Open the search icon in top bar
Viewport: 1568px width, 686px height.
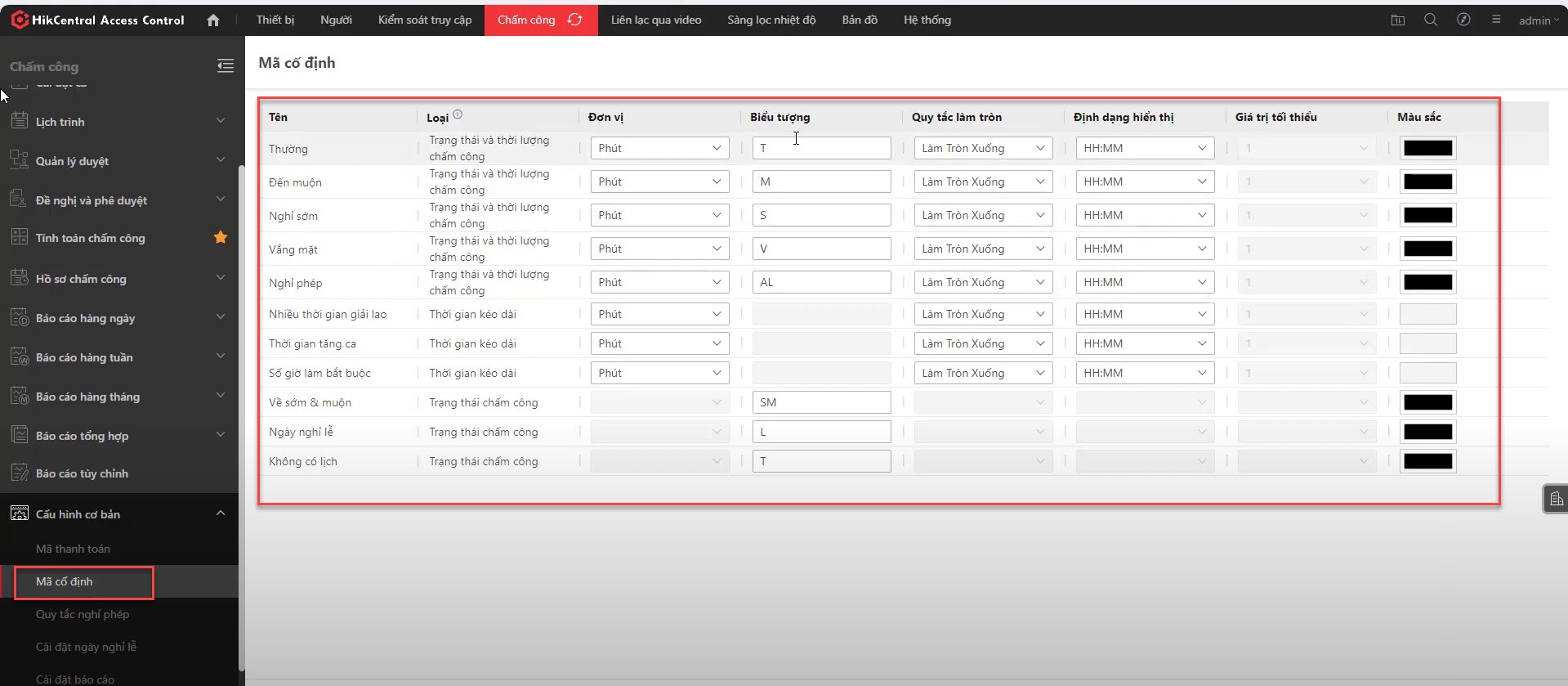click(x=1430, y=20)
